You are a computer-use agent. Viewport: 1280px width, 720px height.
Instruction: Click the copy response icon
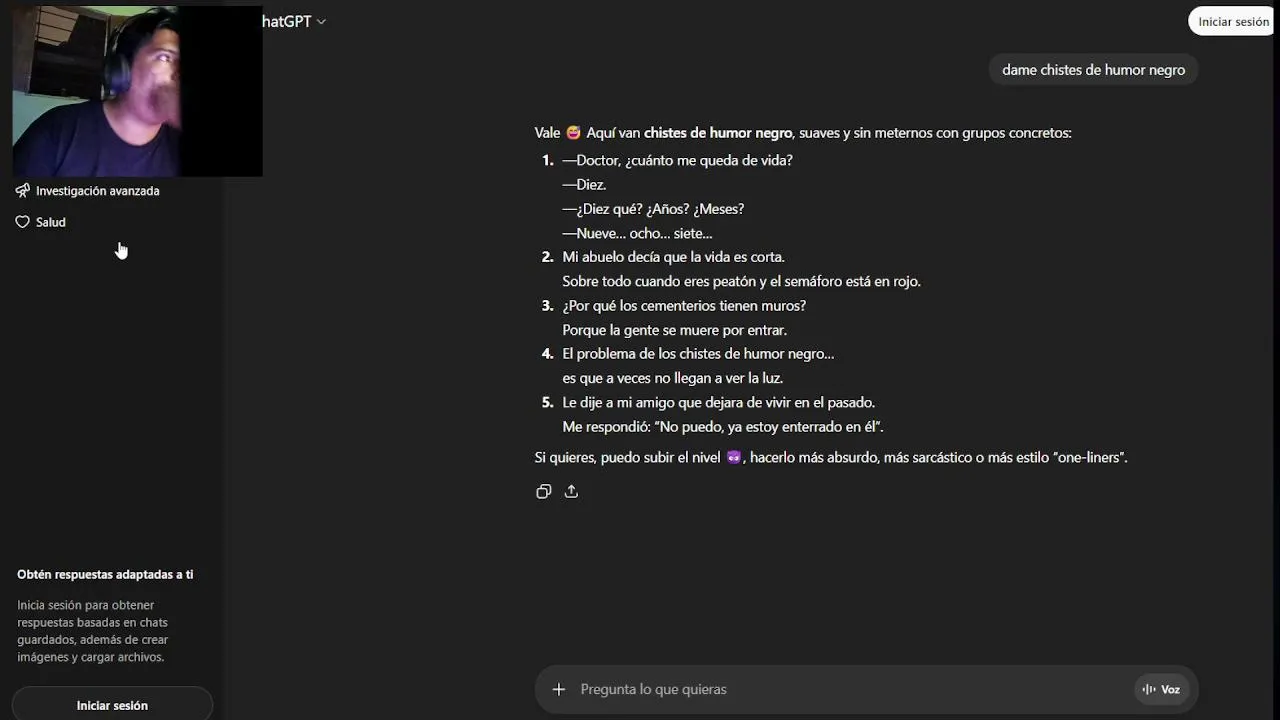544,491
